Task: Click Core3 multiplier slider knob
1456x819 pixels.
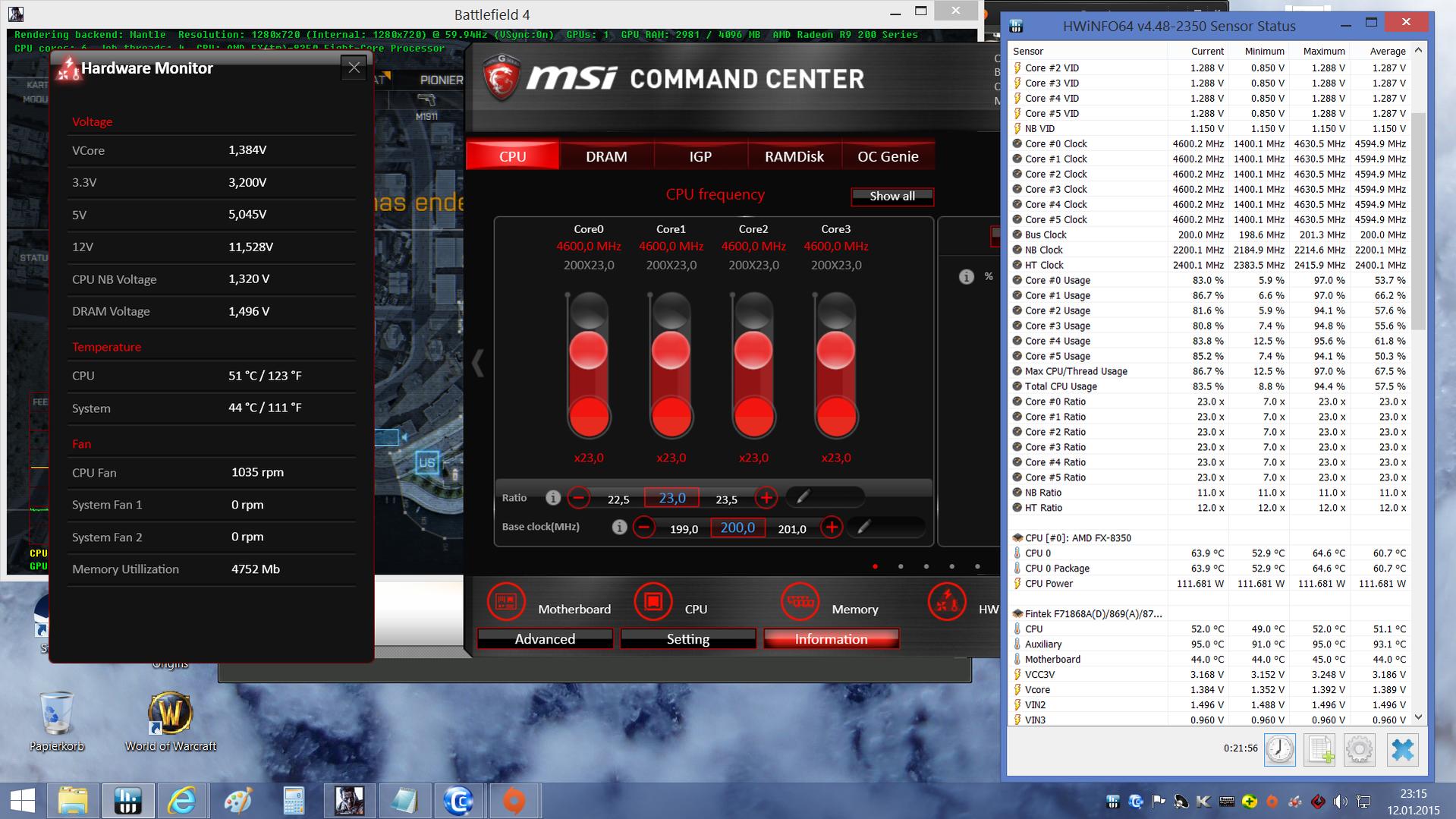Action: pyautogui.click(x=835, y=350)
